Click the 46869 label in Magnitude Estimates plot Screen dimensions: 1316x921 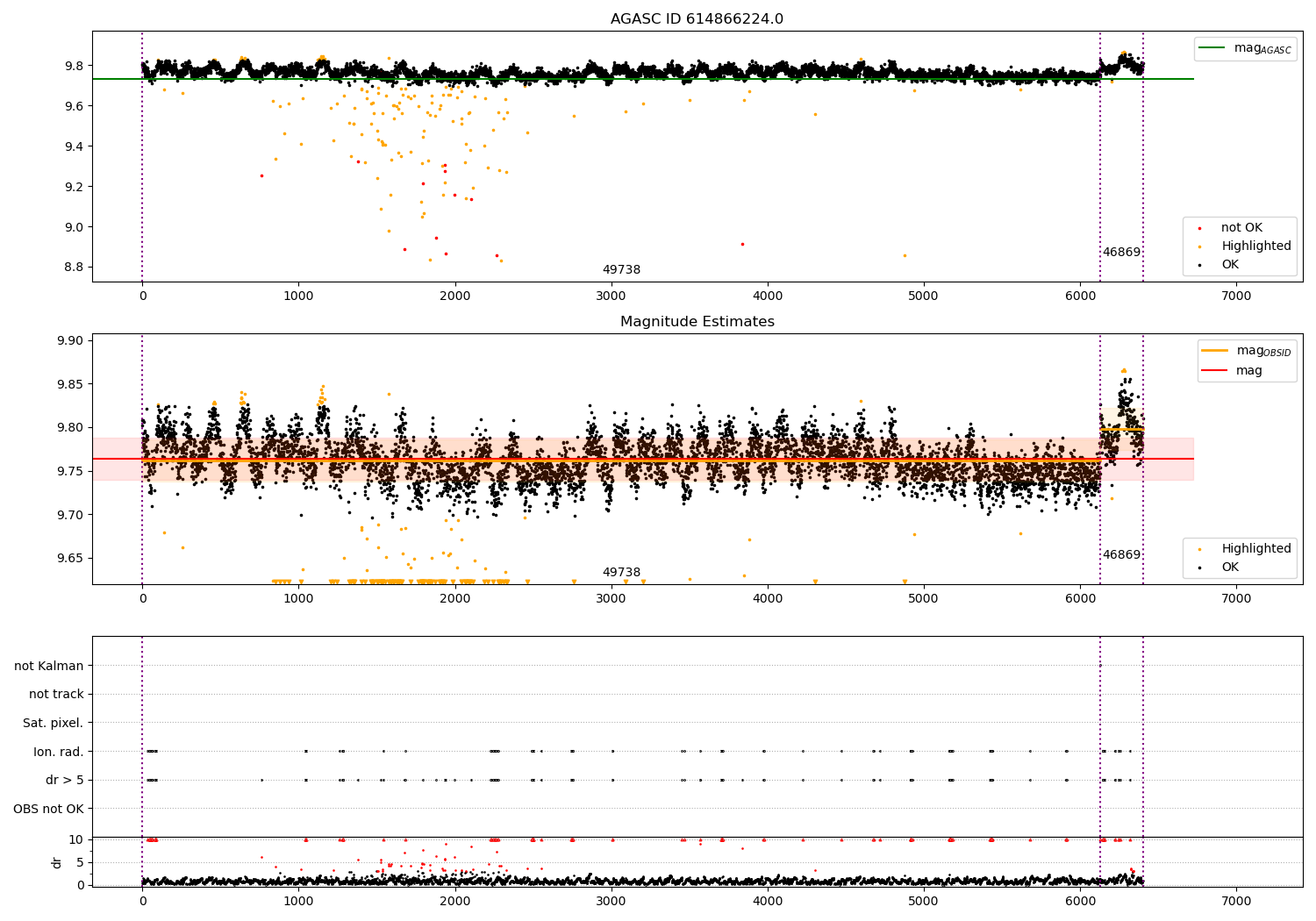[1121, 555]
